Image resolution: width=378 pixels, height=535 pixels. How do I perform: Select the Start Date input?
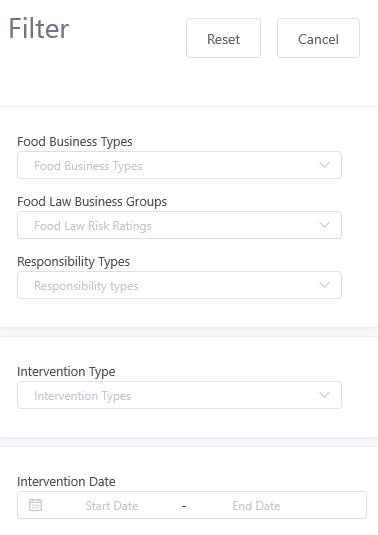tap(112, 506)
